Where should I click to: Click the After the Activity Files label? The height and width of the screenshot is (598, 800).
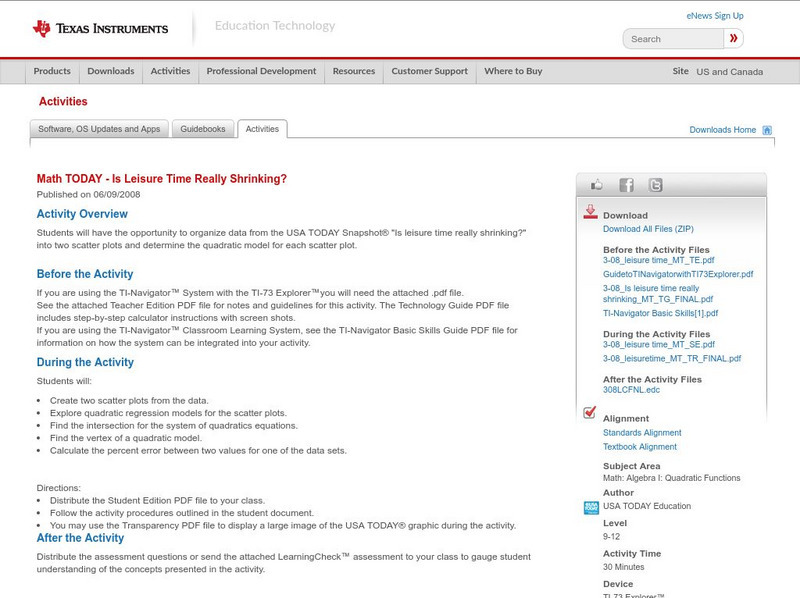click(x=652, y=380)
